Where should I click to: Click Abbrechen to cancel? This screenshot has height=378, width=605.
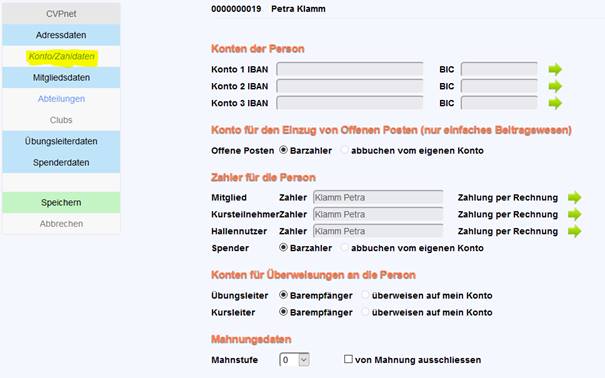click(x=61, y=224)
